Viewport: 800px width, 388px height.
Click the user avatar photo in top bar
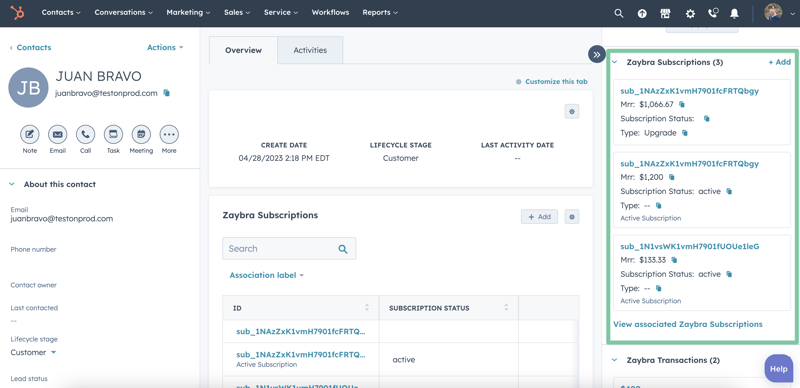[773, 13]
